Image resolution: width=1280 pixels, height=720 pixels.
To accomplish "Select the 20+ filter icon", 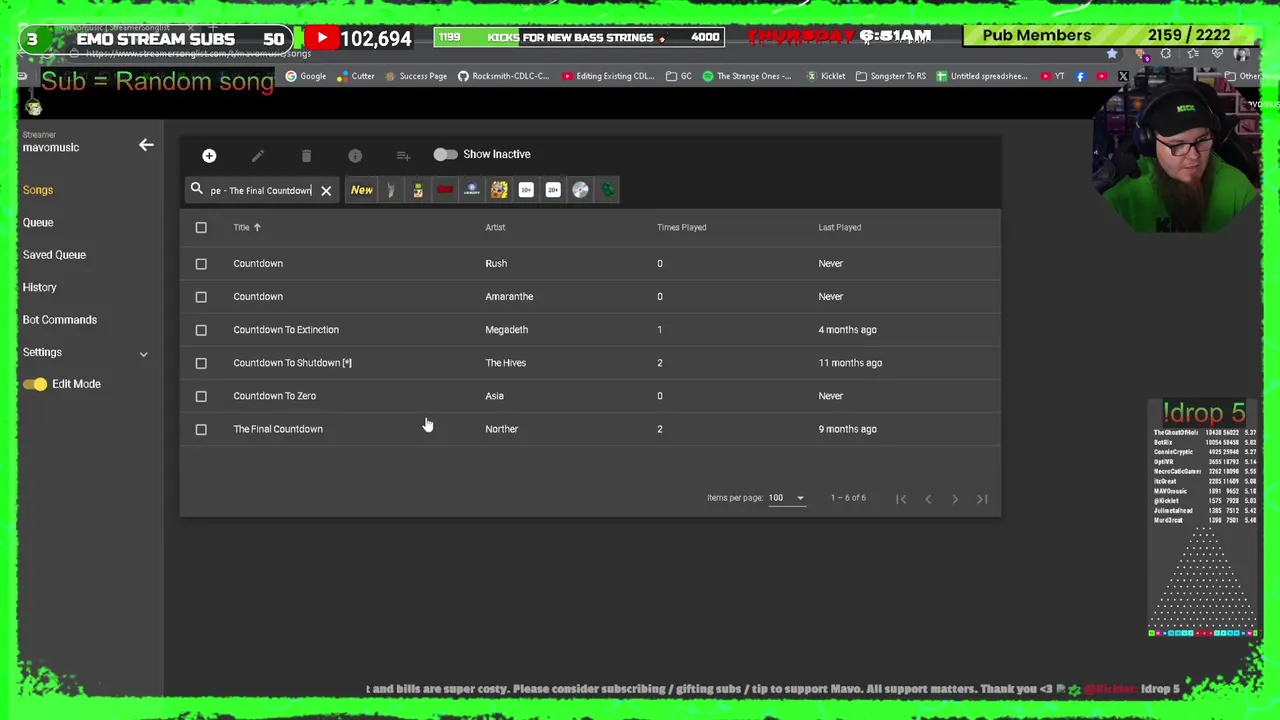I will click(553, 190).
